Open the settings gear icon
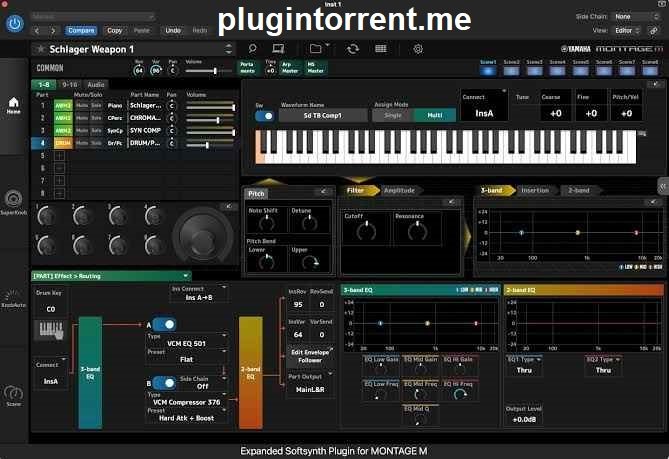Image resolution: width=669 pixels, height=459 pixels. 418,49
